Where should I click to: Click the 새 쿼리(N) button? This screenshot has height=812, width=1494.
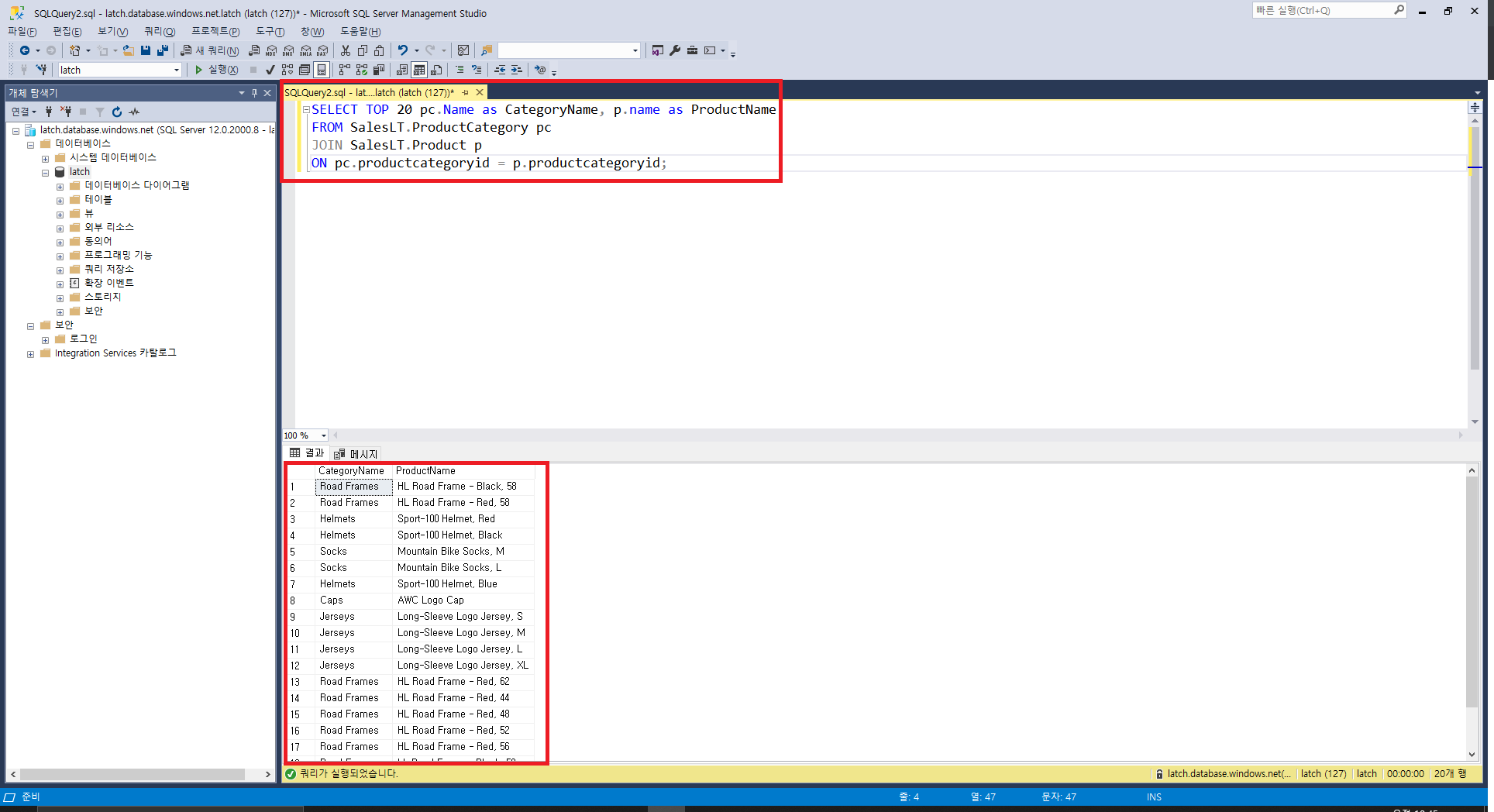coord(209,50)
